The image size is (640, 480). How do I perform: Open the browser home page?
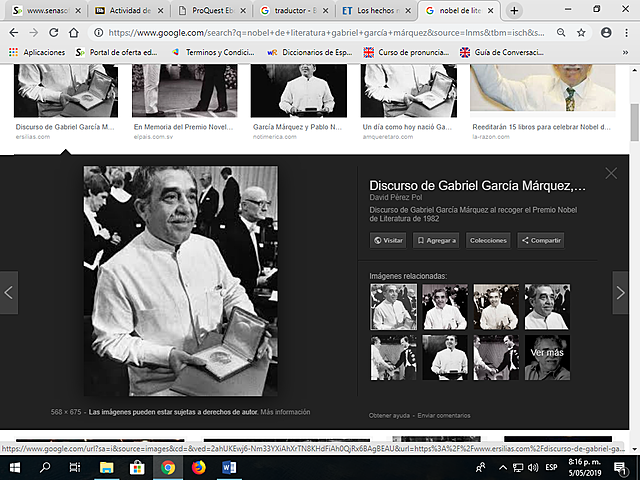click(73, 33)
